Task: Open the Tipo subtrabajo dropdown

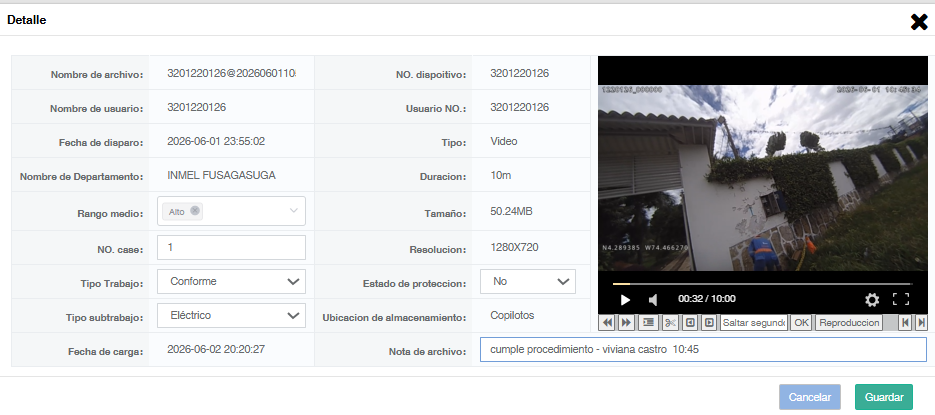Action: 231,315
